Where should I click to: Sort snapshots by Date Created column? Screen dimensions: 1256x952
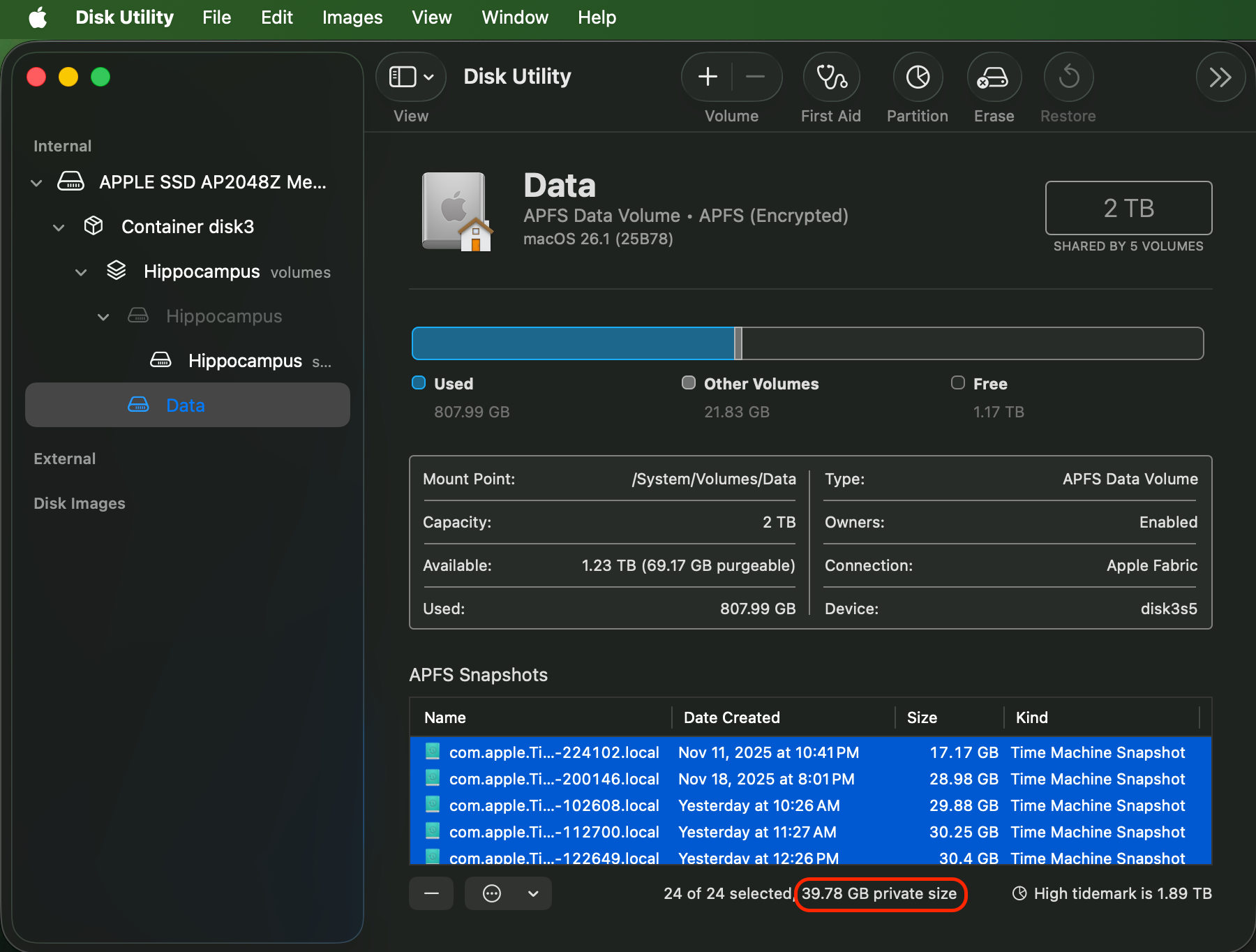click(731, 717)
